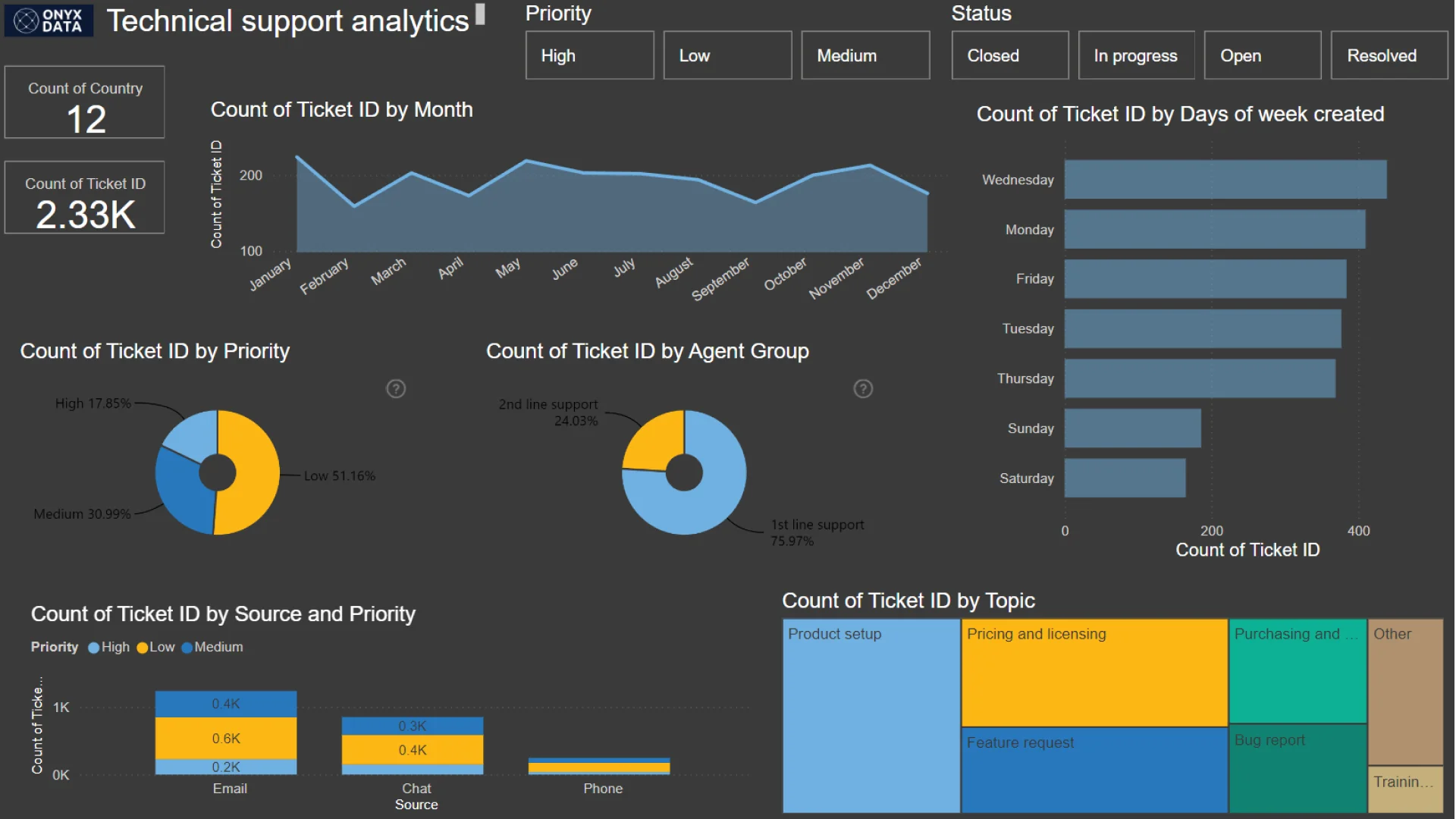This screenshot has width=1456, height=819.
Task: Click the Email source axis label
Action: pos(230,789)
